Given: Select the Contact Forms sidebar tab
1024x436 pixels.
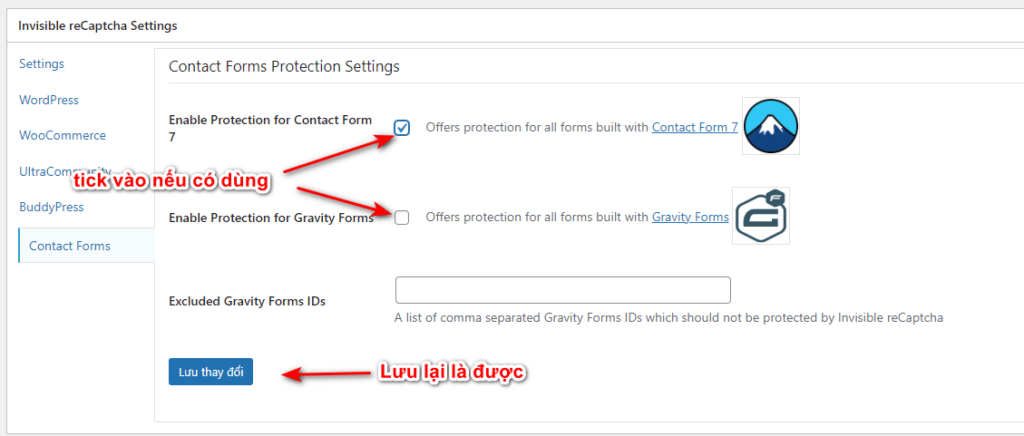Looking at the screenshot, I should tap(70, 246).
